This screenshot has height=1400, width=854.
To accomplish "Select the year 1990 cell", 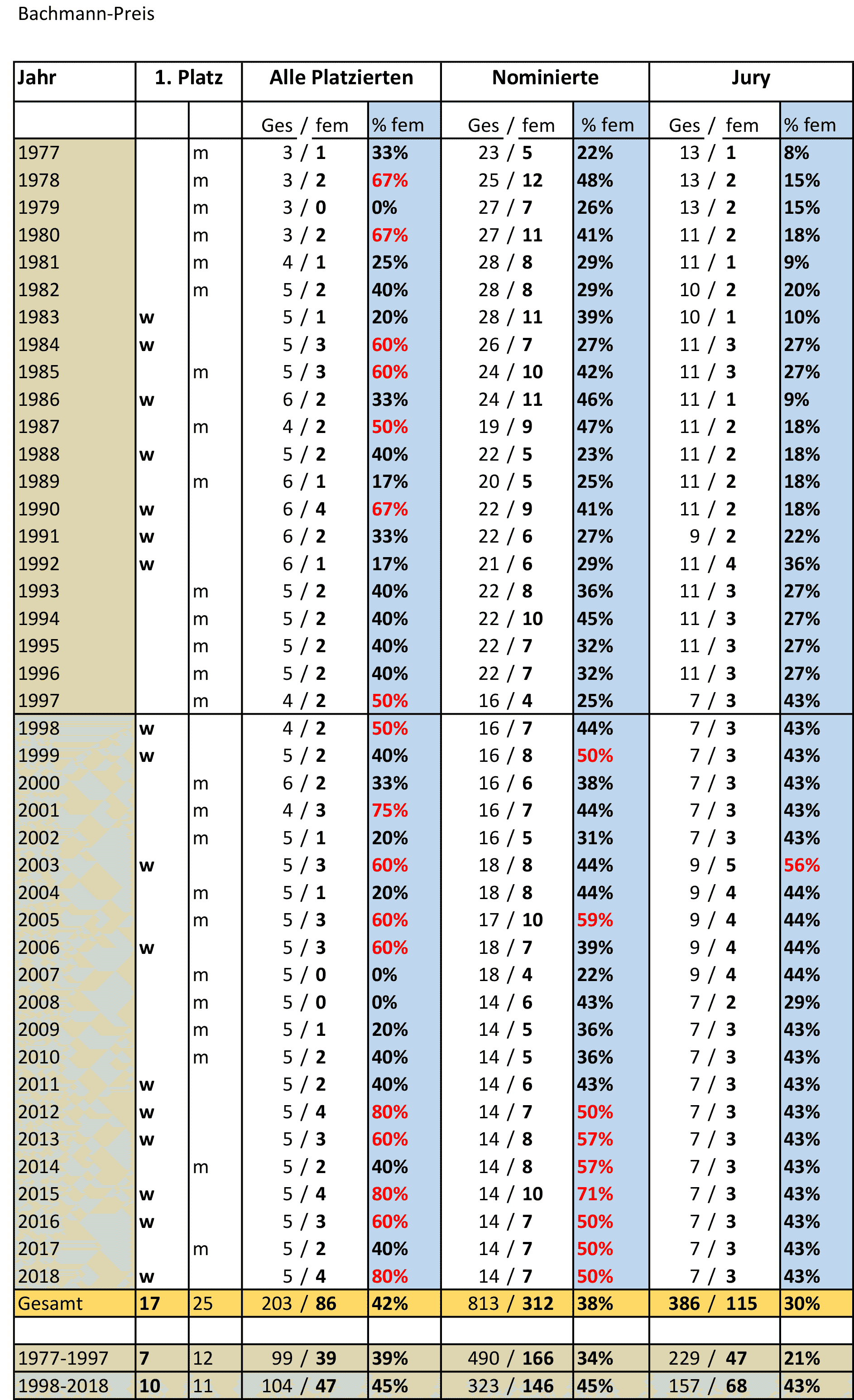I will point(38,509).
